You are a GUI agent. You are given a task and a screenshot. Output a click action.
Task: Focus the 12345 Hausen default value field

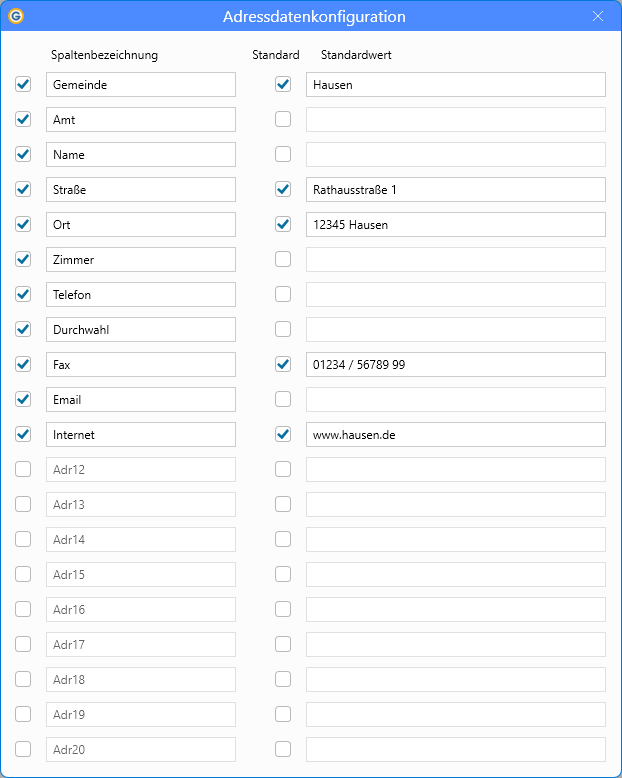coord(455,225)
